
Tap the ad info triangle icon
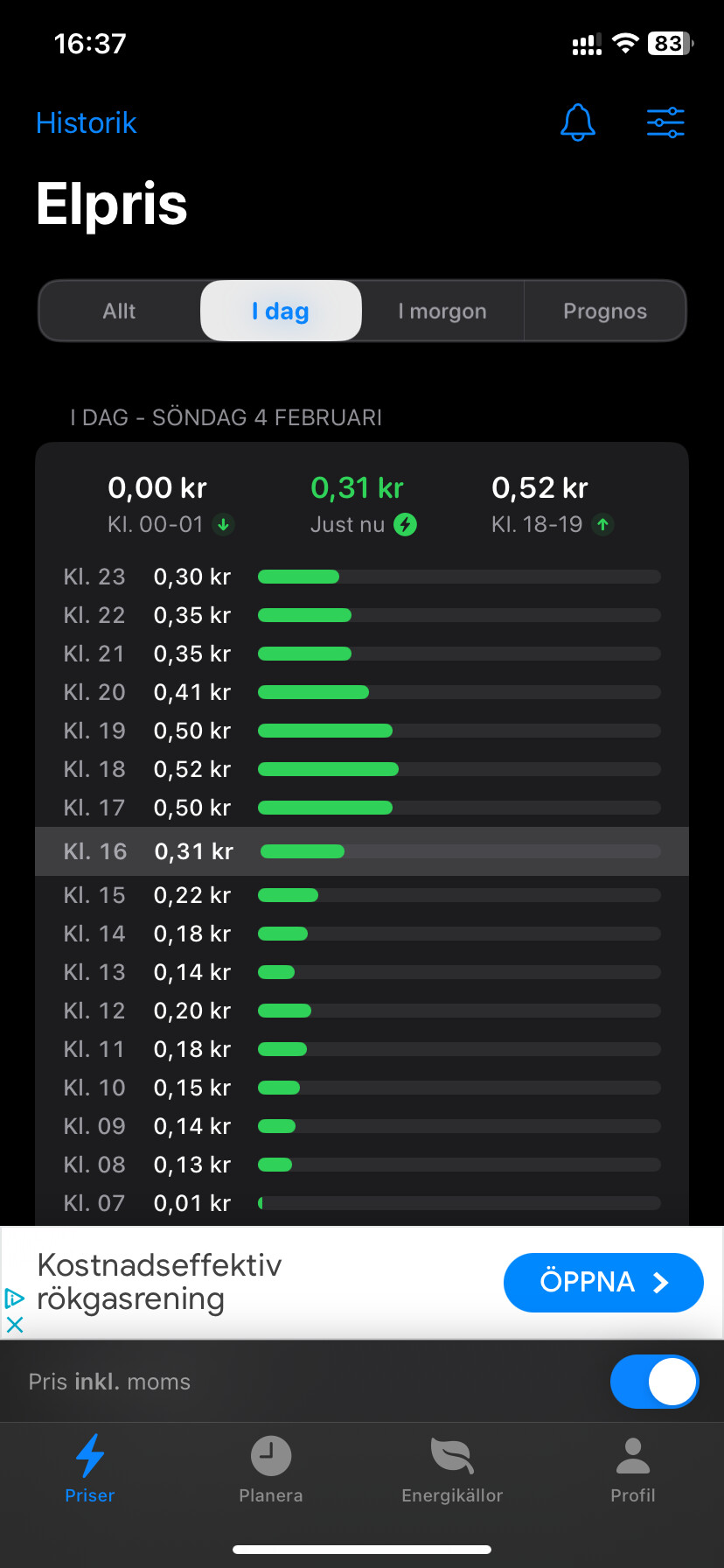click(15, 1298)
